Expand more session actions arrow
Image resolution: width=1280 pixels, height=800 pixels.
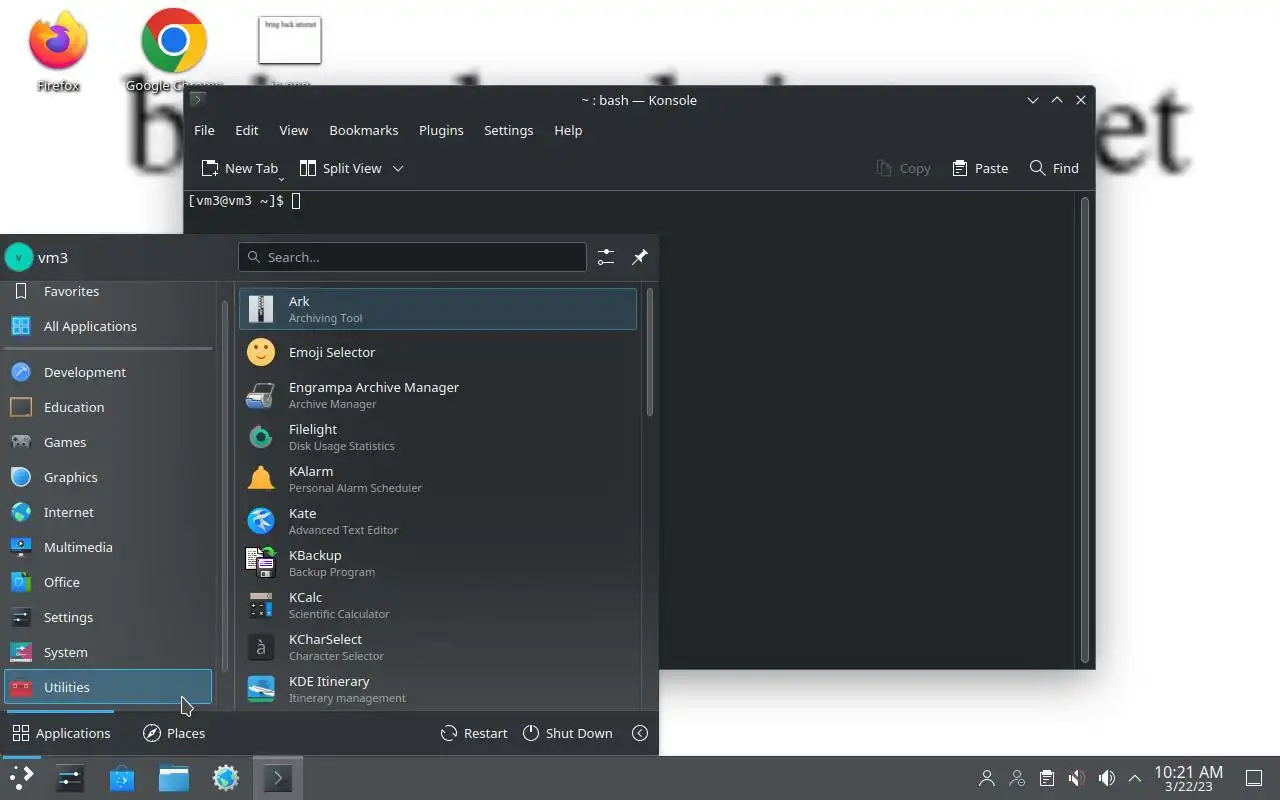pyautogui.click(x=640, y=733)
